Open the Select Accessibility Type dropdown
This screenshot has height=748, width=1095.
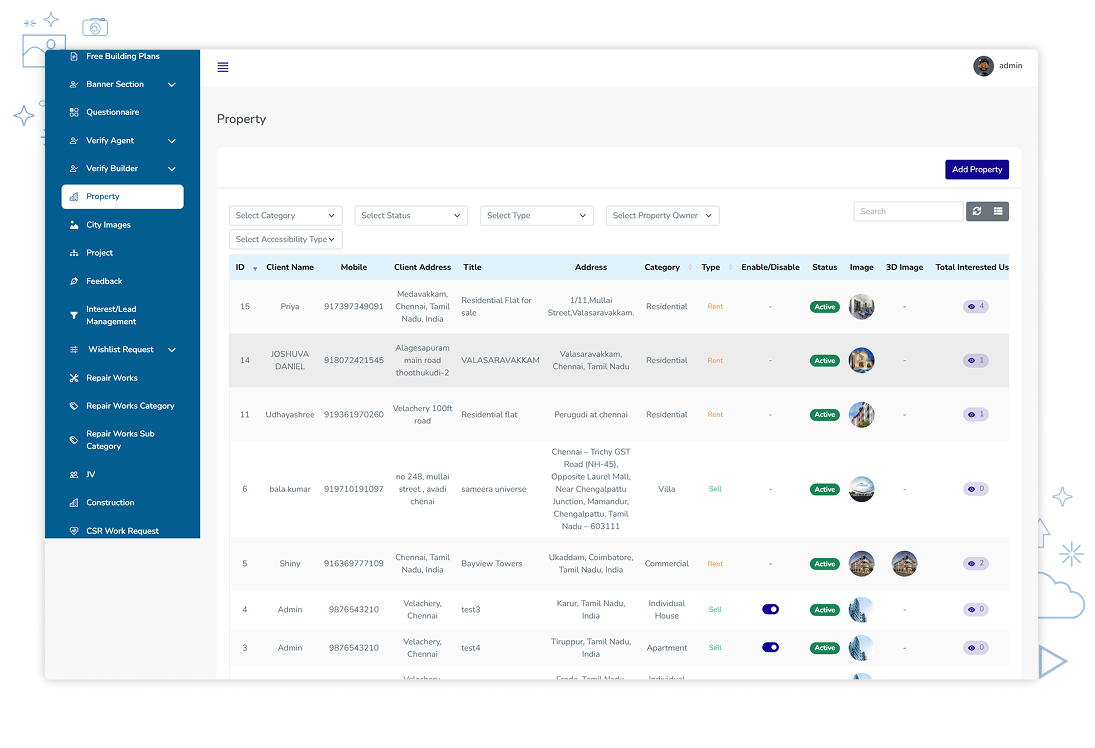coord(286,240)
